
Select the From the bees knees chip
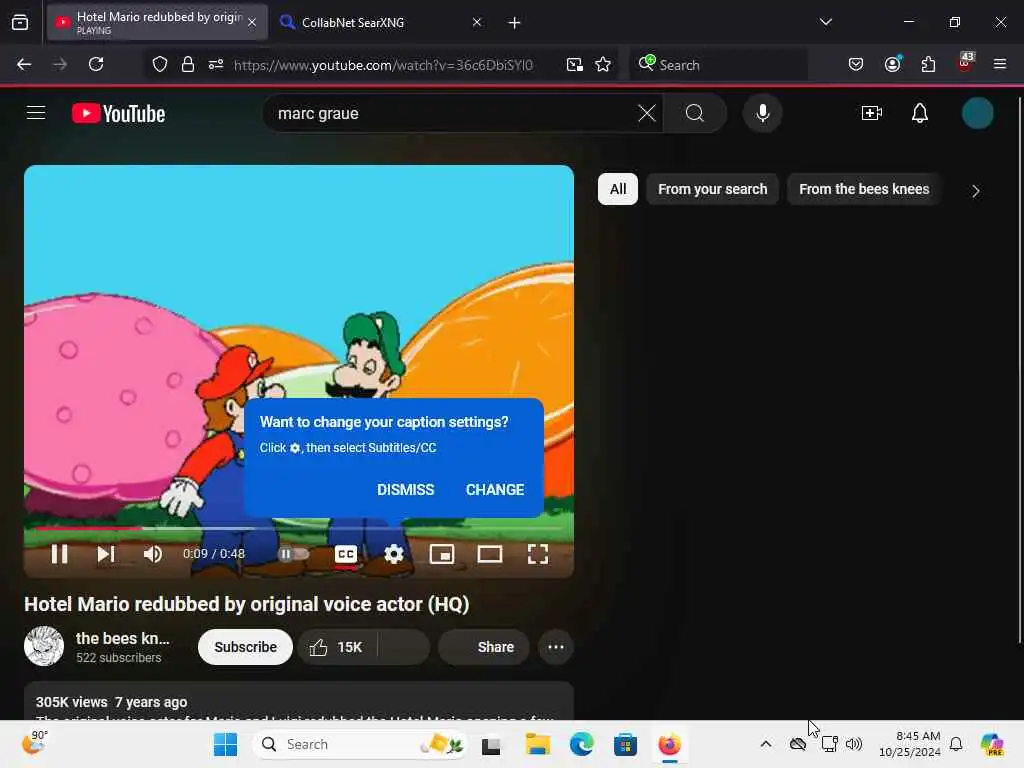863,189
